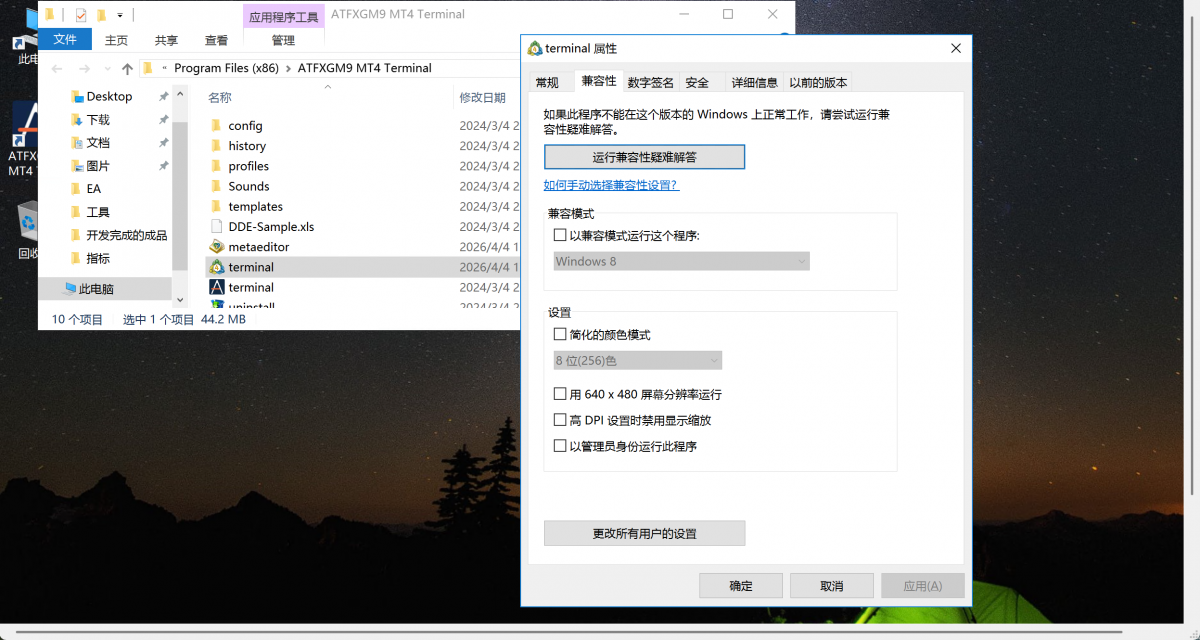Click the 确定 button
Image resolution: width=1200 pixels, height=640 pixels.
pyautogui.click(x=741, y=586)
